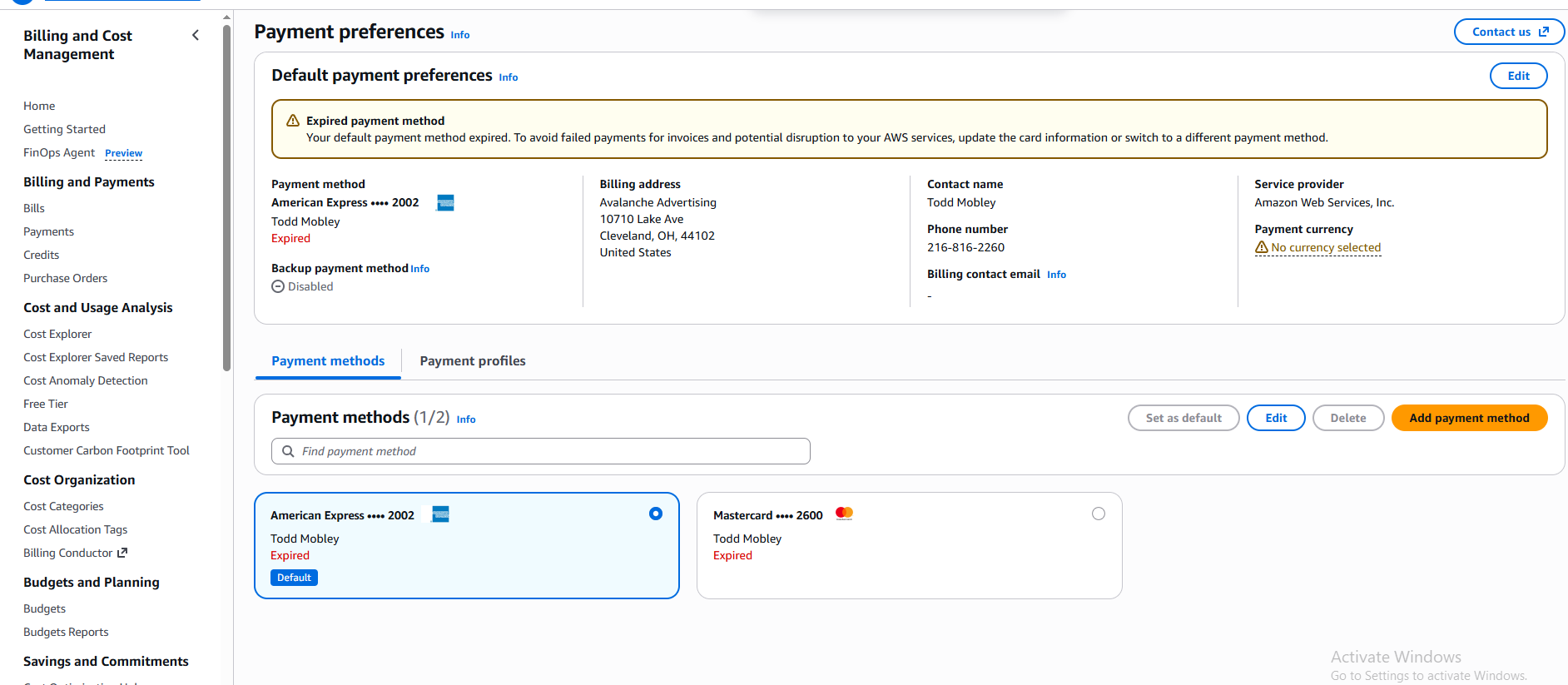The height and width of the screenshot is (685, 1568).
Task: Click the Find payment method search field
Action: [x=541, y=451]
